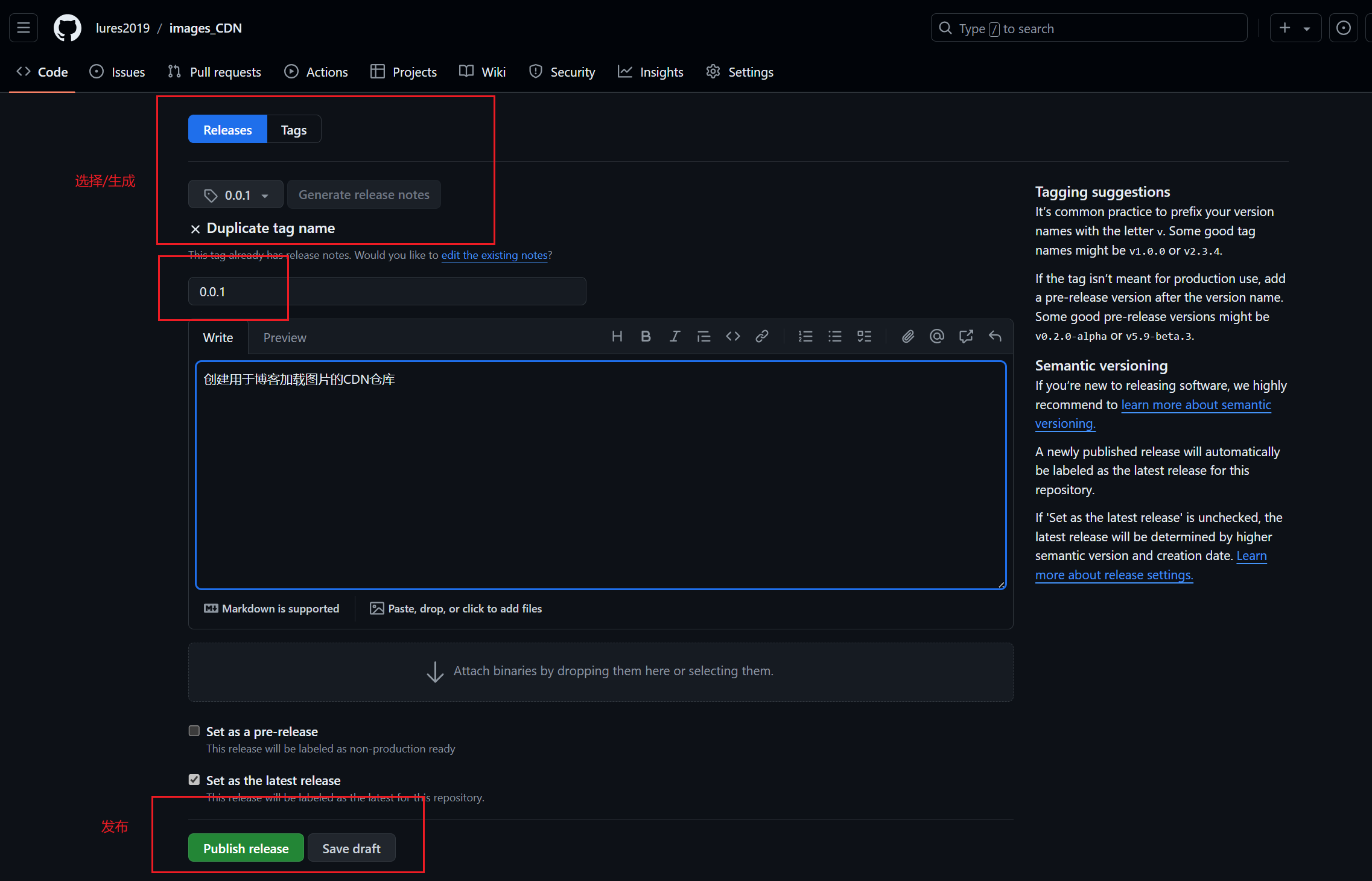Toggle bold text formatting
1372x881 pixels.
(x=646, y=336)
